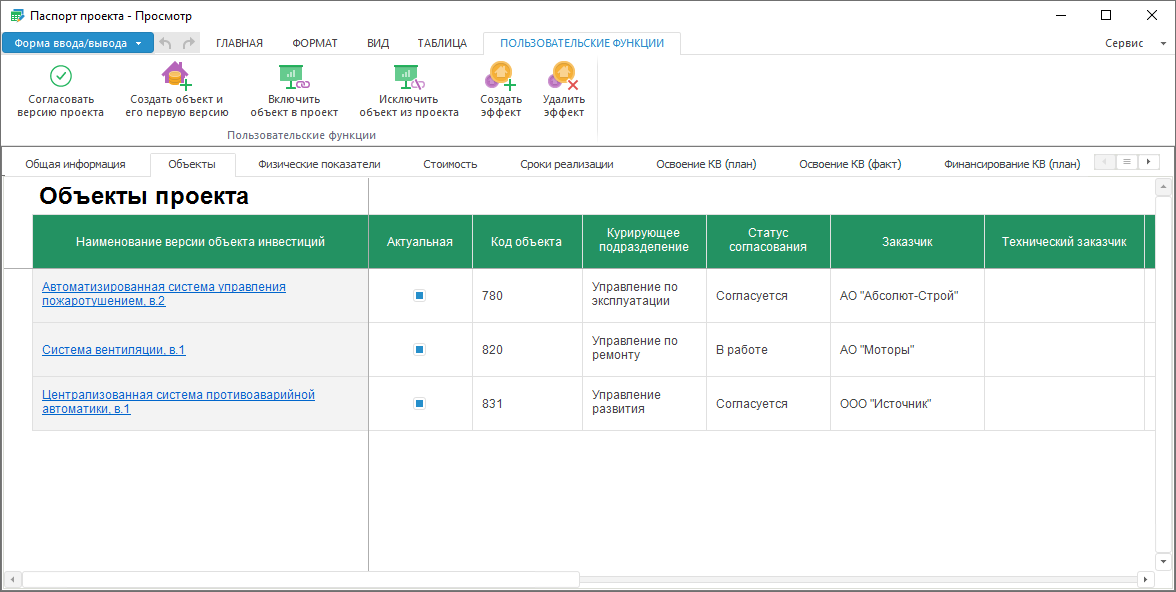Image resolution: width=1176 pixels, height=592 pixels.
Task: Click the Удалить эффект icon
Action: [563, 76]
